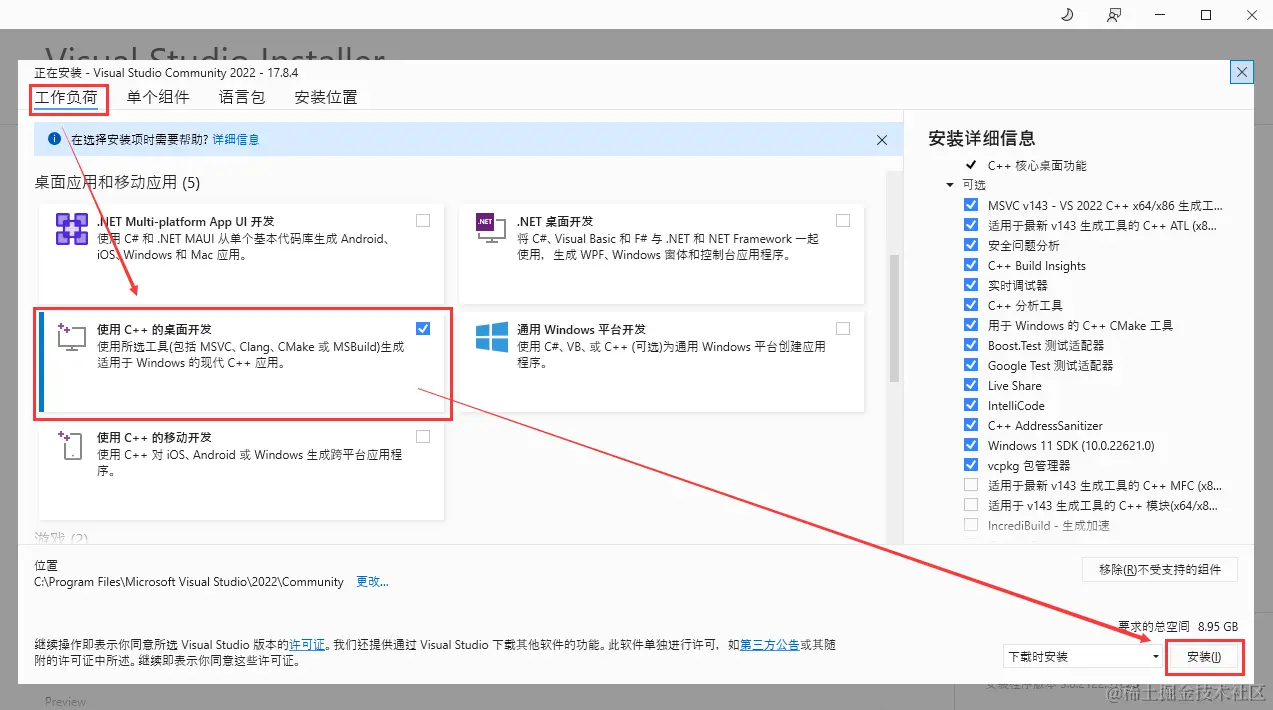Uncheck the C++ 分析工具 component
The image size is (1273, 710).
[971, 305]
